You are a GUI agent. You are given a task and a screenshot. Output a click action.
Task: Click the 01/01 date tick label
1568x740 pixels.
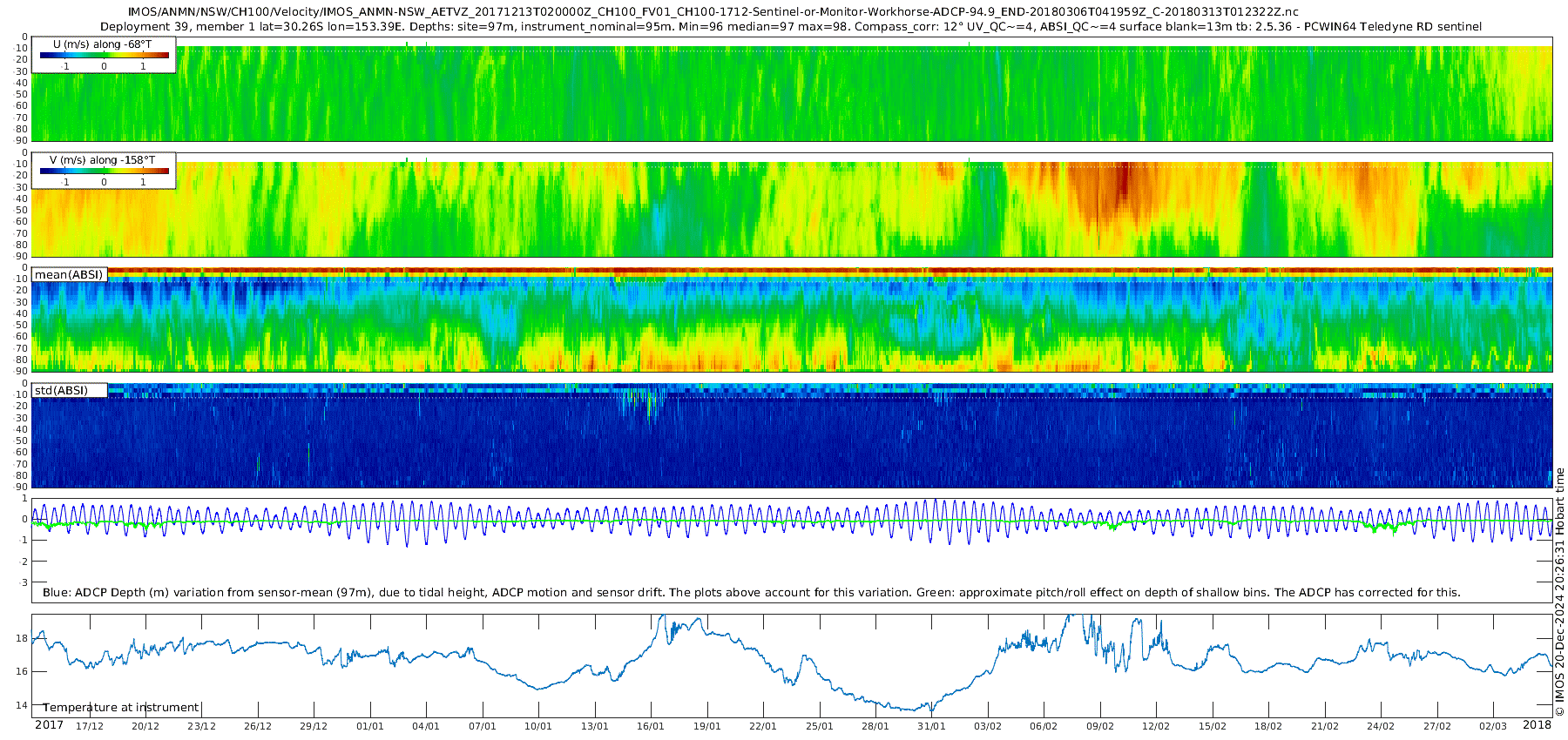(369, 726)
